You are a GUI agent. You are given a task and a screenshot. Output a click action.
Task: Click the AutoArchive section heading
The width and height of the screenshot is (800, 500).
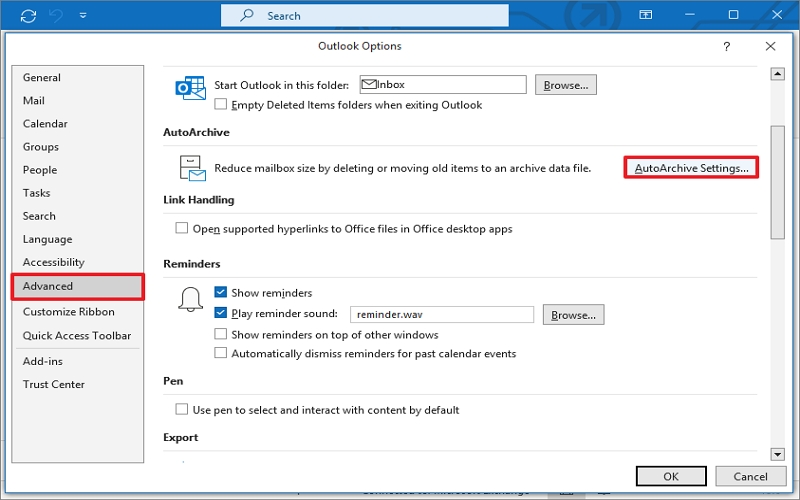click(x=196, y=132)
